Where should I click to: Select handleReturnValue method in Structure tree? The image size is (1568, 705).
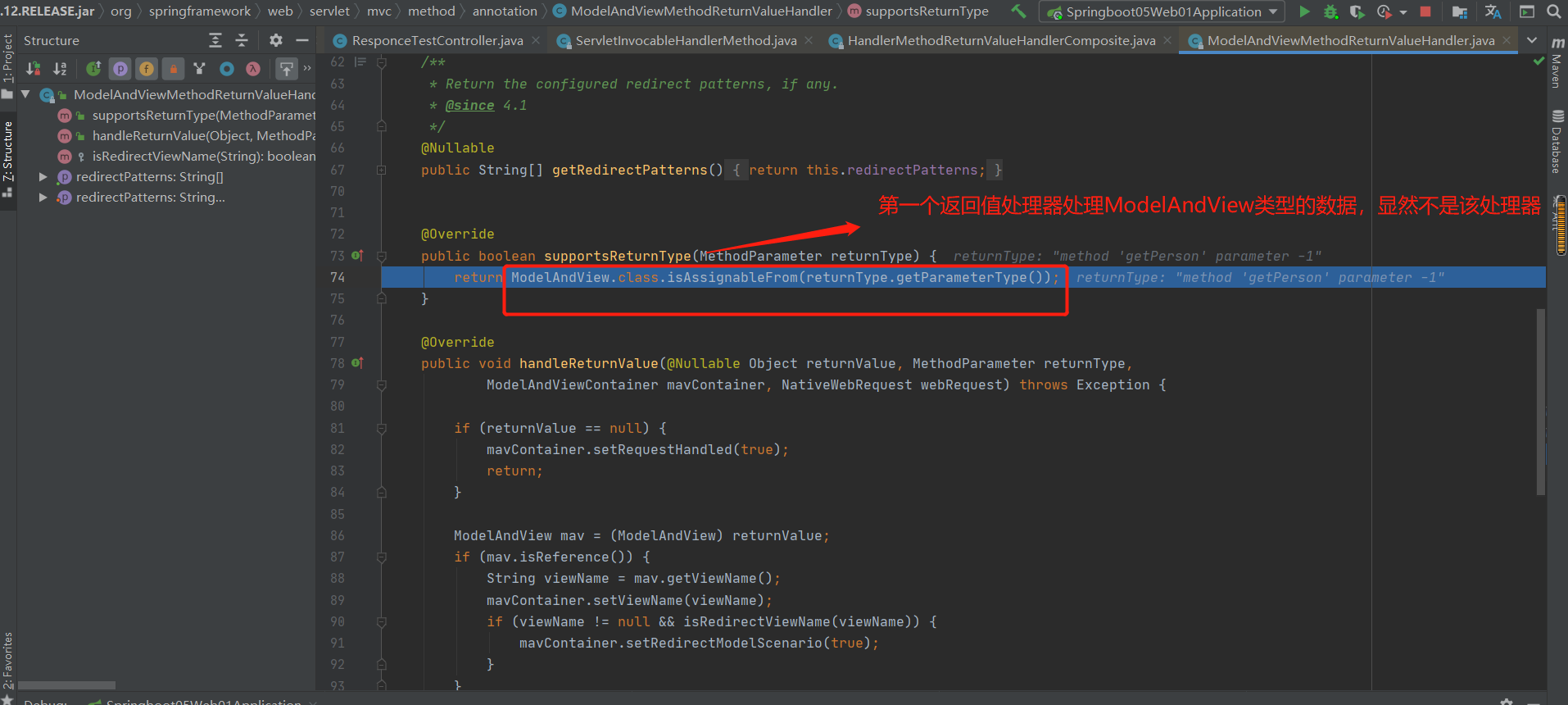point(203,135)
